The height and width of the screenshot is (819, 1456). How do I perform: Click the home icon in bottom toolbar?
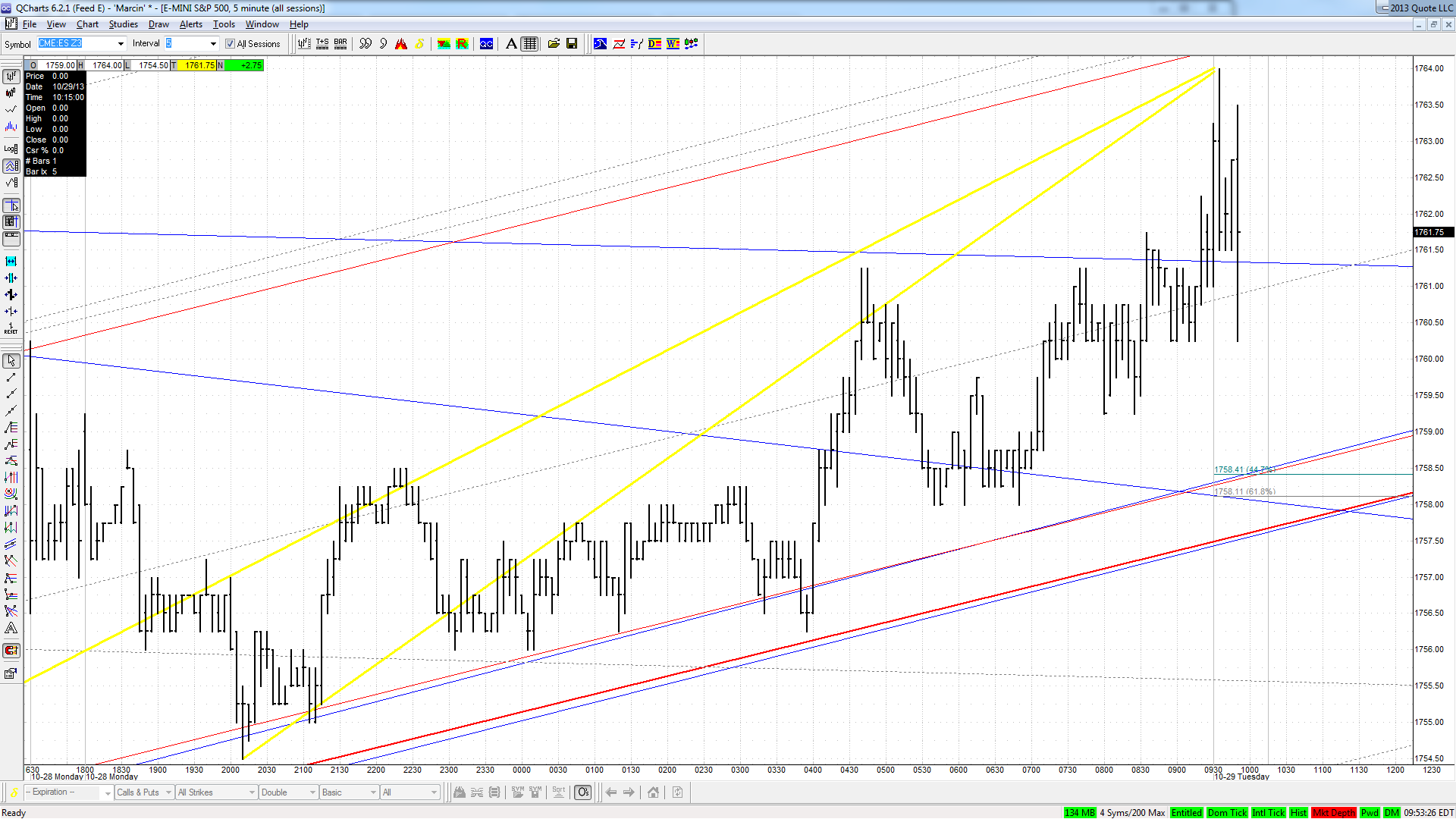coord(653,792)
